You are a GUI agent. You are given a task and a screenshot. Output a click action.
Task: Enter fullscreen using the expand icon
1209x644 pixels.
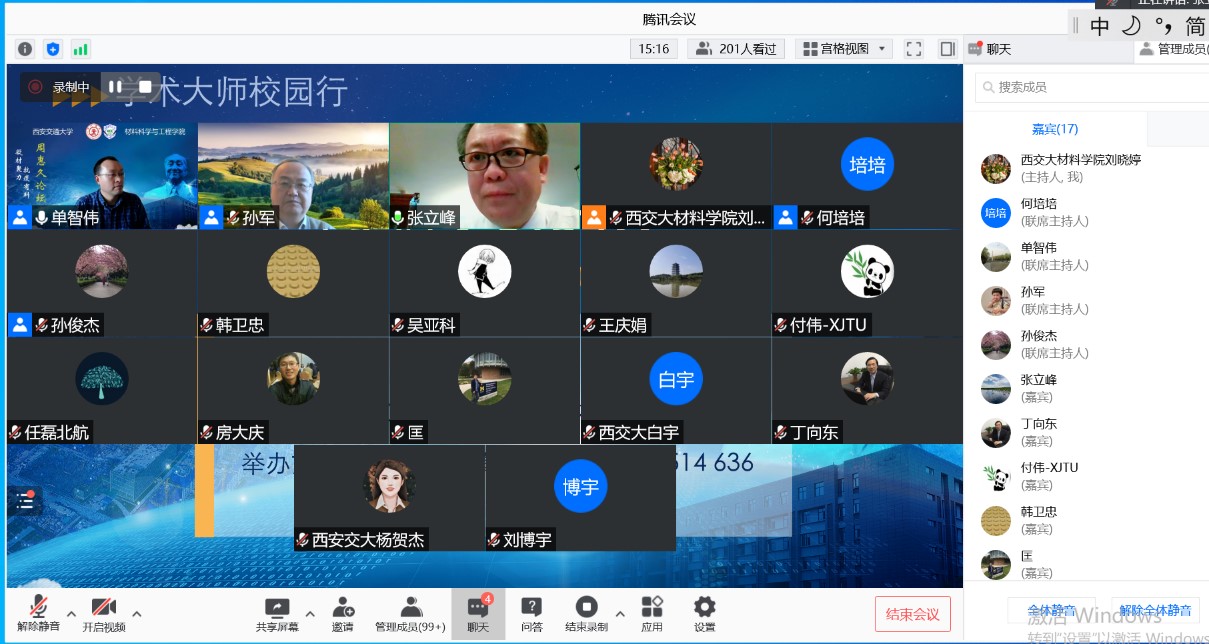tap(913, 49)
